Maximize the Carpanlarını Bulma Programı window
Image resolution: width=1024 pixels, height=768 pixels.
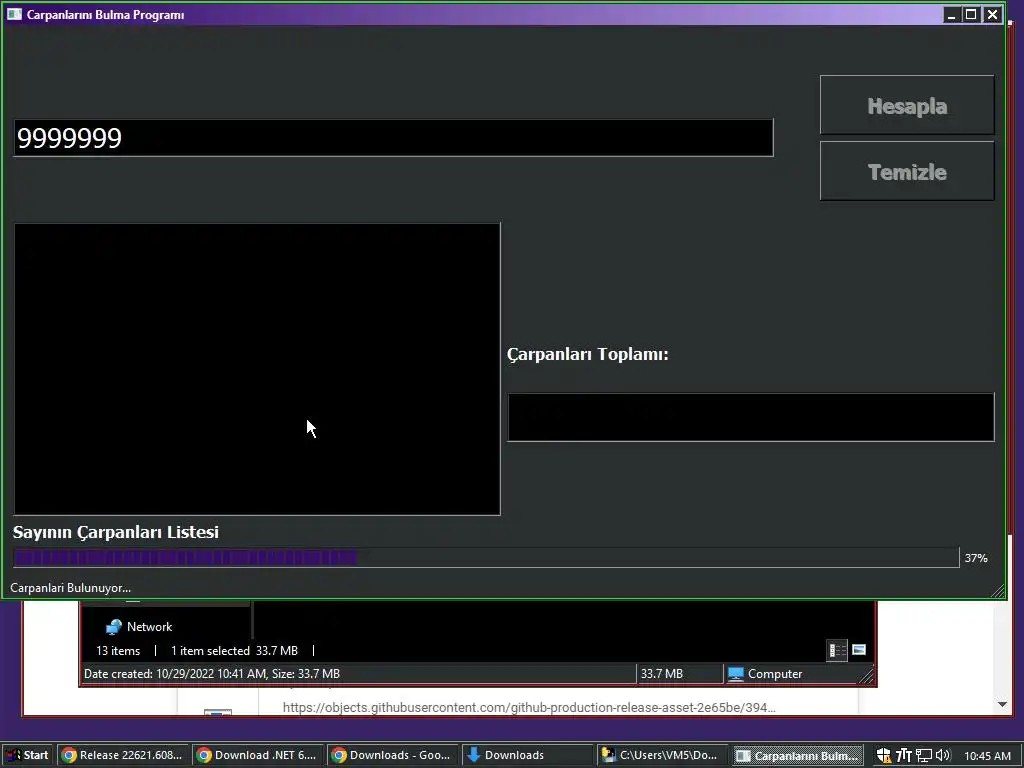point(971,14)
